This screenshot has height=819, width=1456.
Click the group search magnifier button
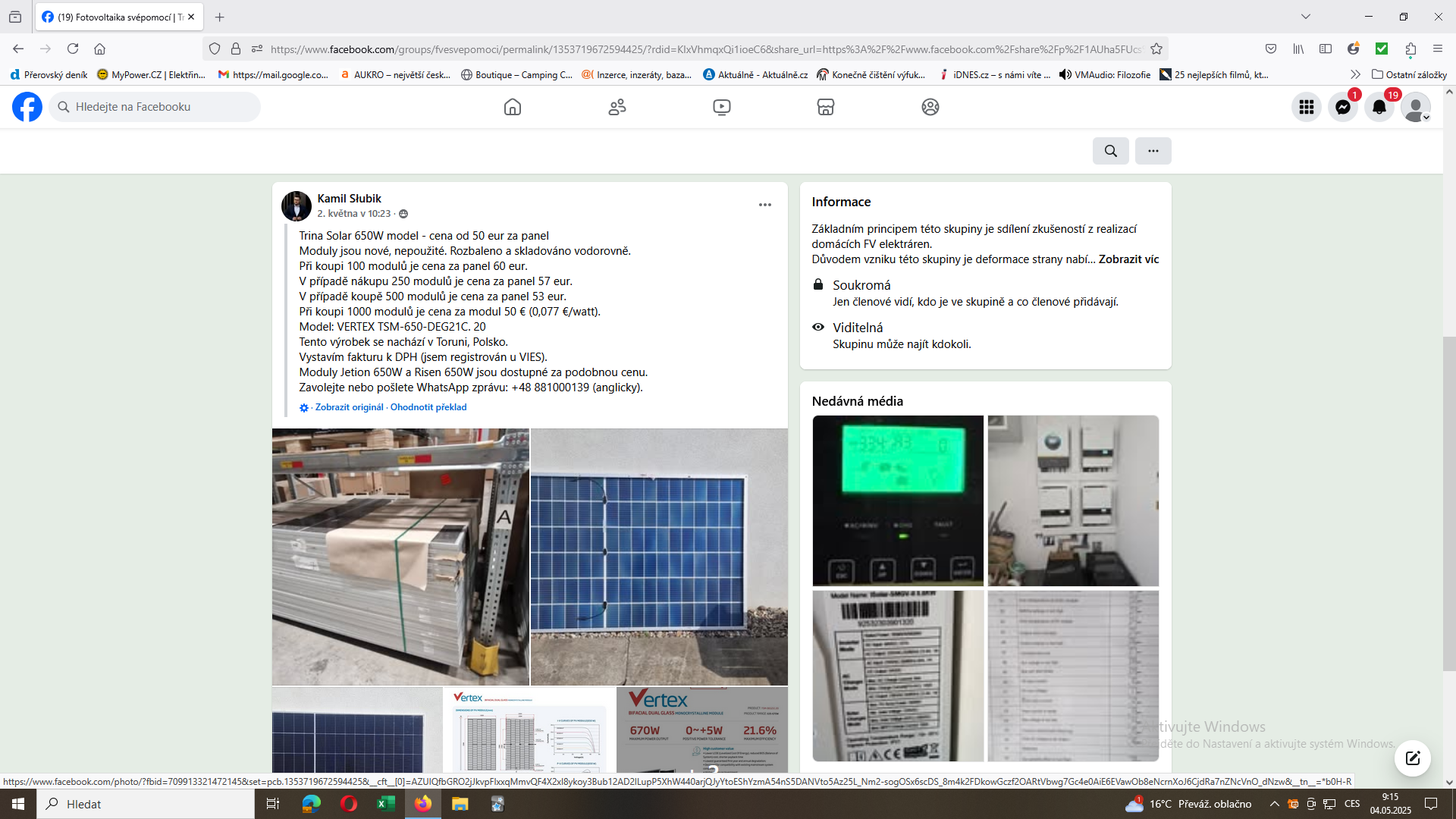coord(1110,151)
